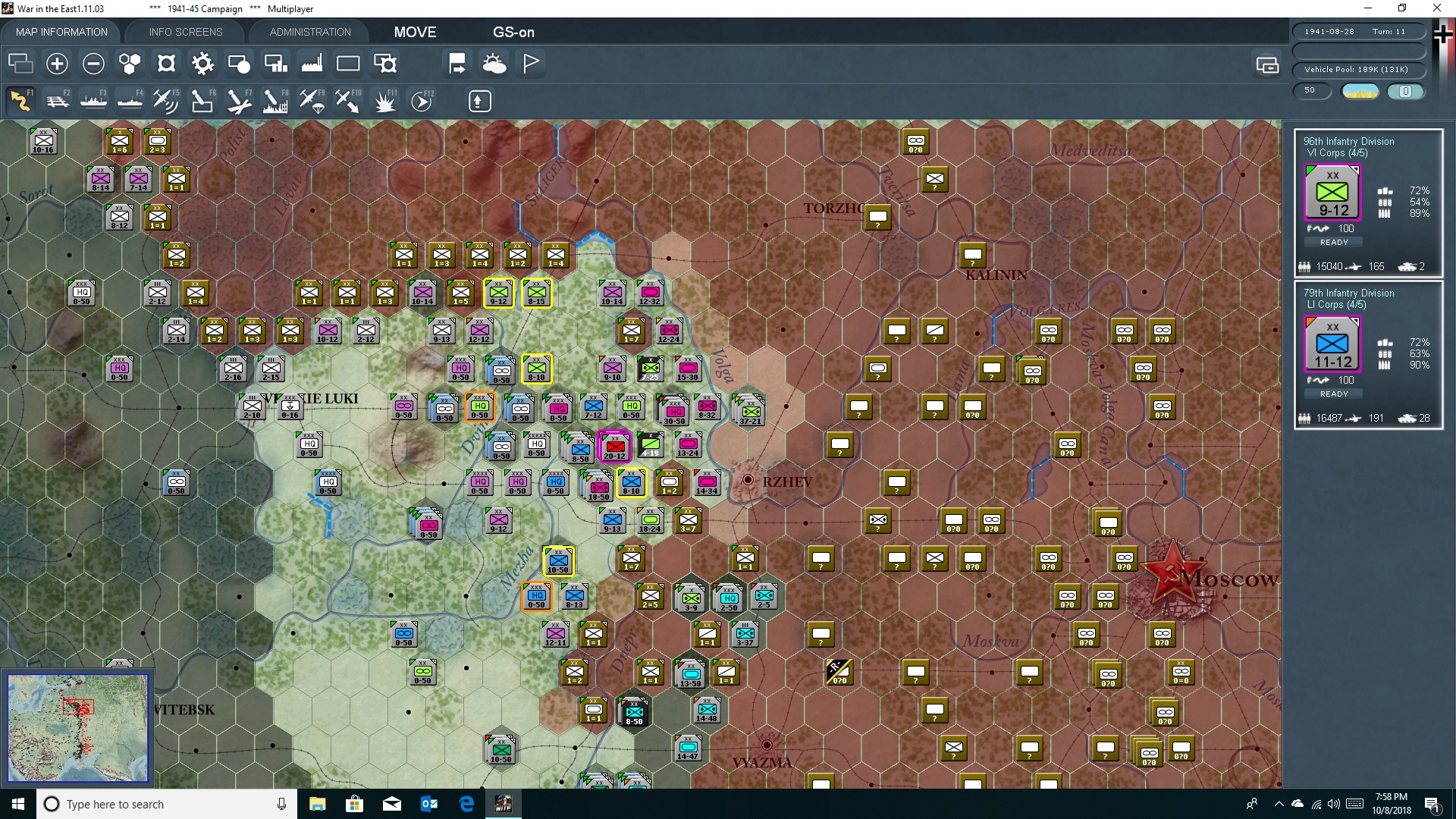Screen dimensions: 1456x819
Task: Select Bomb unit mode (F6)
Action: click(203, 101)
